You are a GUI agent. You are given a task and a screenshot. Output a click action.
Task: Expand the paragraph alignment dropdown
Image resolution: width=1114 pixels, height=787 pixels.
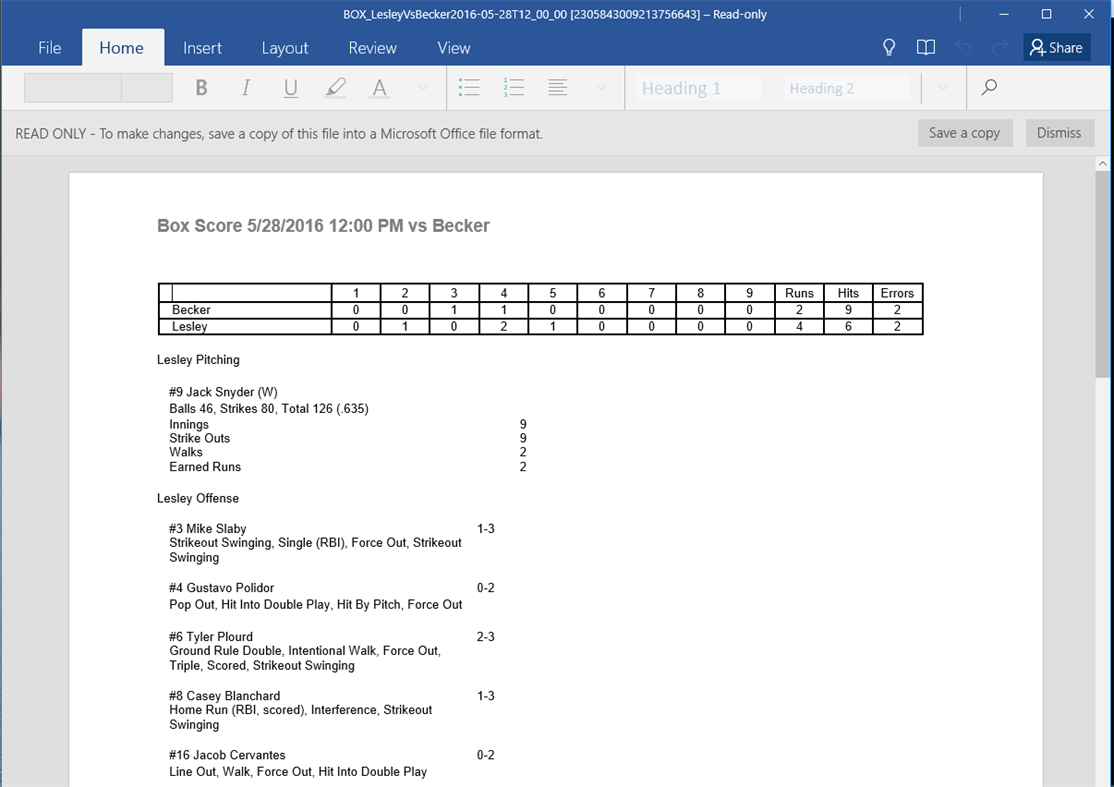(600, 88)
